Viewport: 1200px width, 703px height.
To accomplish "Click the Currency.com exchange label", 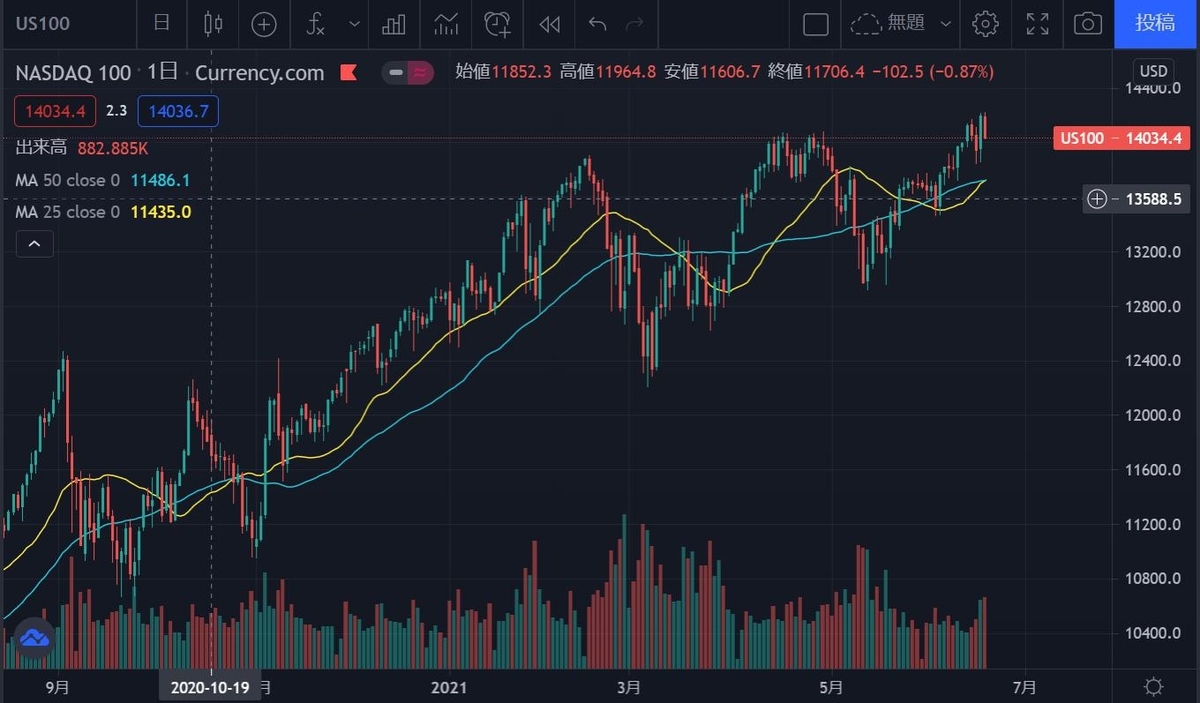I will click(260, 73).
